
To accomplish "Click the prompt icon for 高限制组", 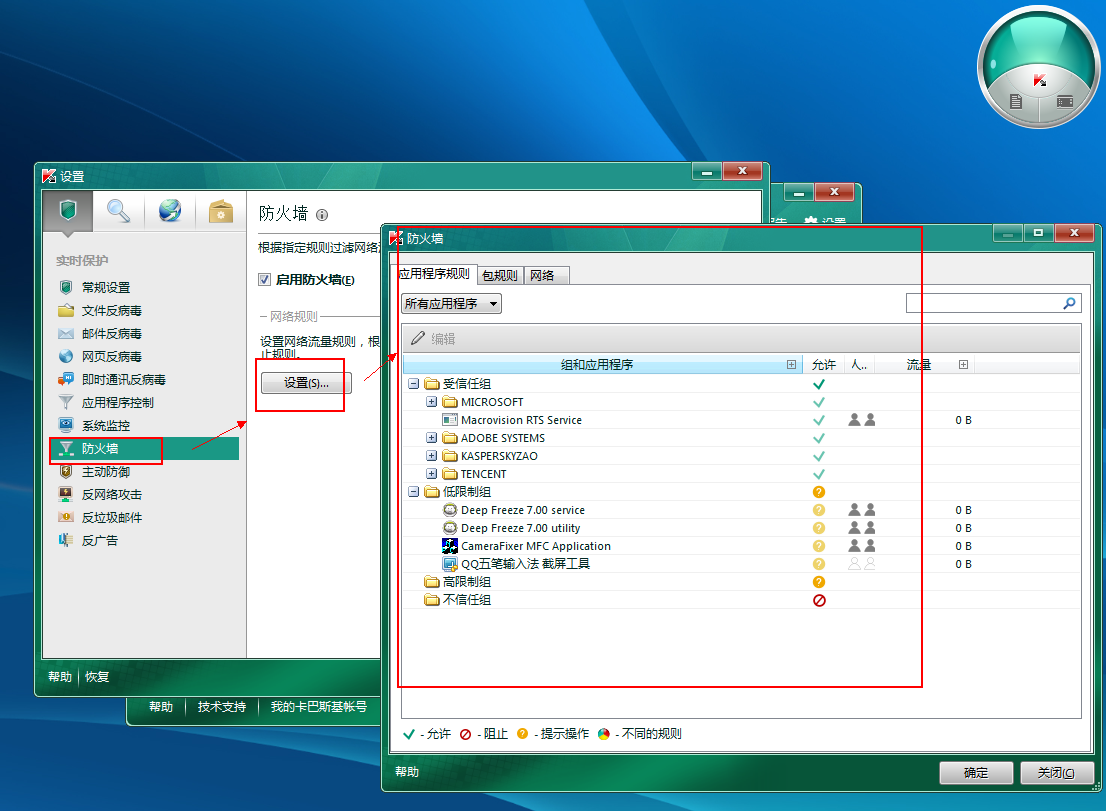I will coord(819,582).
